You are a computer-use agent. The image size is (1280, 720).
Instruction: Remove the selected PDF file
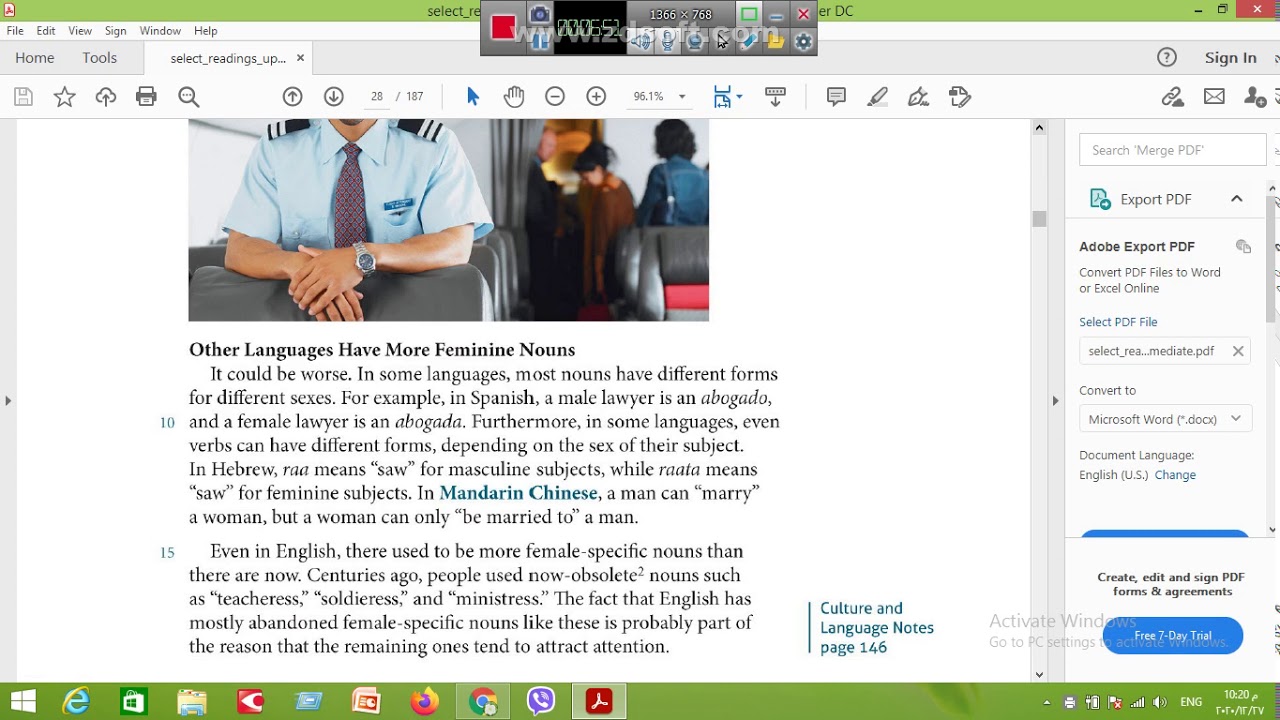(1238, 351)
